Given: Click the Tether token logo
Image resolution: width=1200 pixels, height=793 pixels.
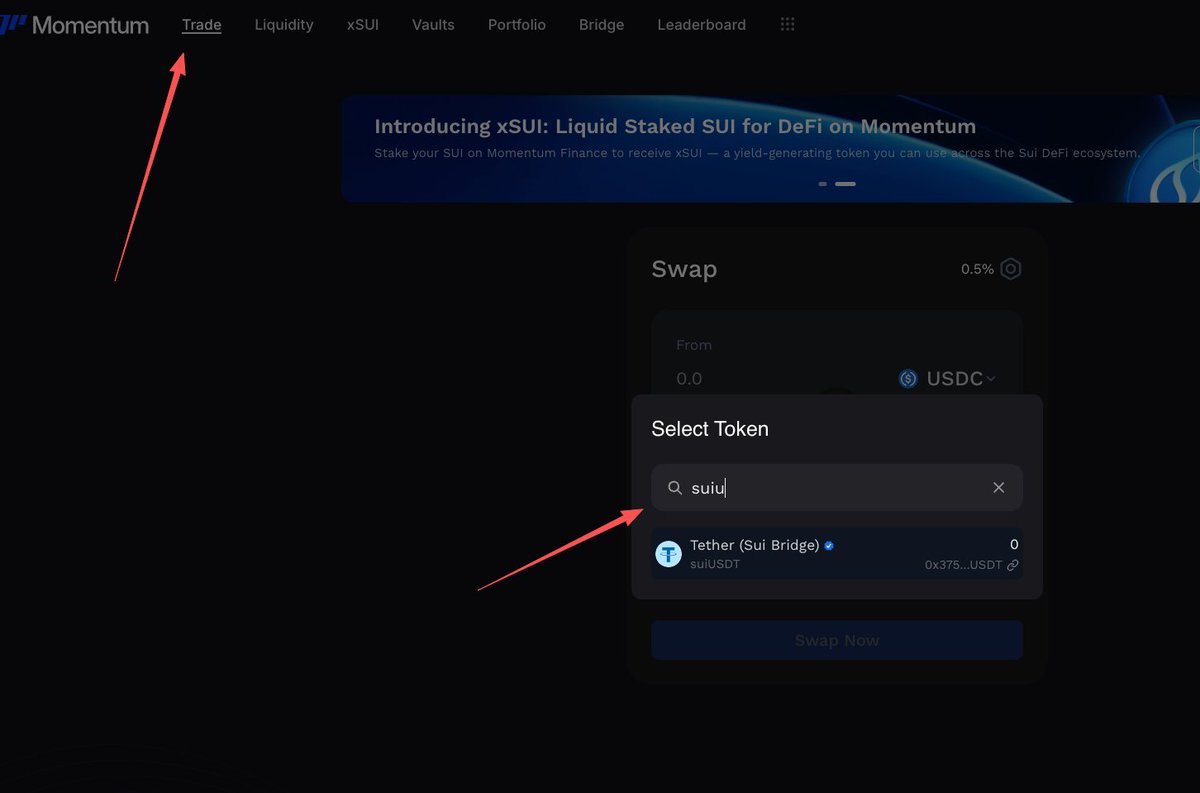Looking at the screenshot, I should pyautogui.click(x=668, y=554).
